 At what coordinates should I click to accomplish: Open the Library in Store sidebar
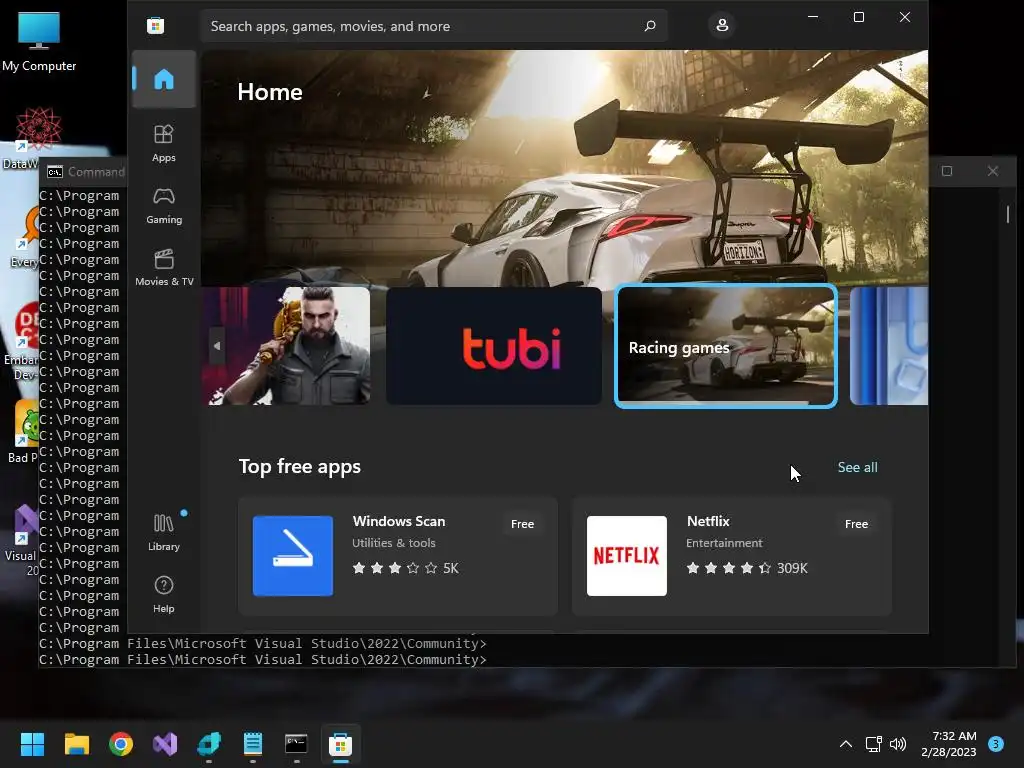point(164,532)
